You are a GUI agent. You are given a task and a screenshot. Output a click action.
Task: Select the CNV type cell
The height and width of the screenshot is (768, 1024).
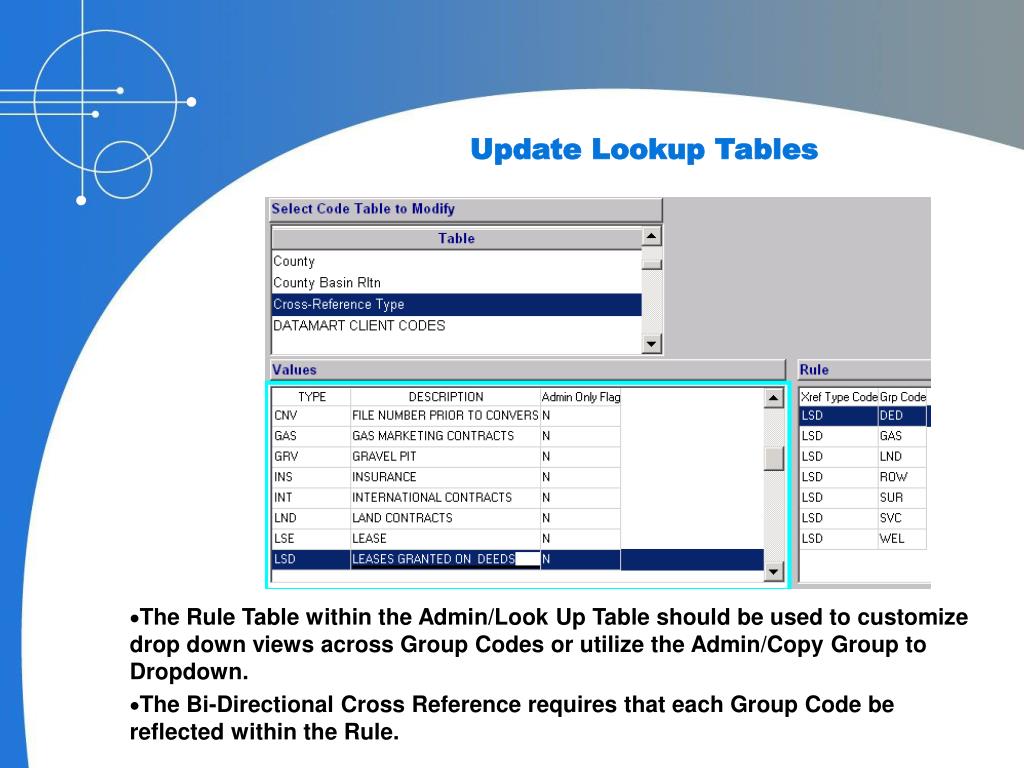point(312,416)
